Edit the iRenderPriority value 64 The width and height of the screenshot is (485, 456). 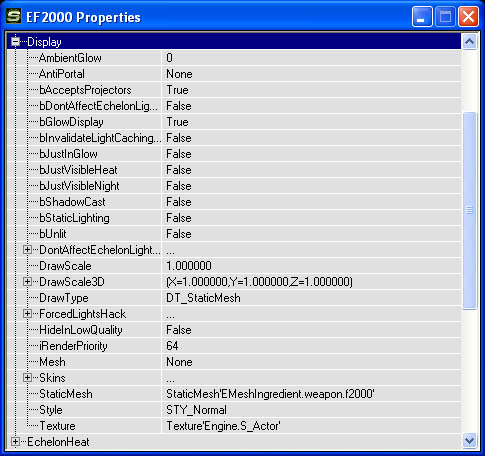[x=311, y=346]
